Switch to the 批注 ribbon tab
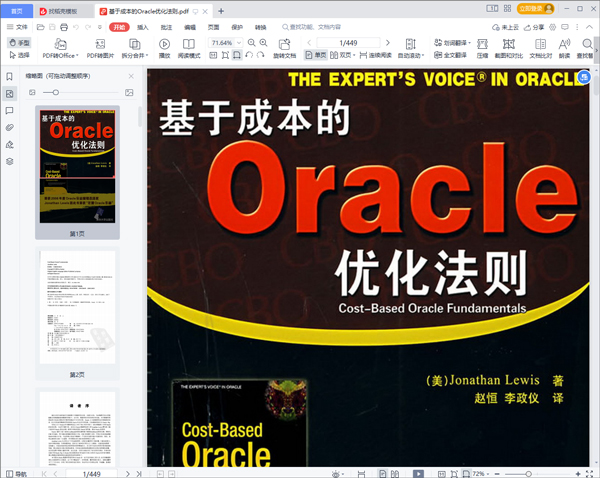Image resolution: width=600 pixels, height=478 pixels. coord(166,27)
